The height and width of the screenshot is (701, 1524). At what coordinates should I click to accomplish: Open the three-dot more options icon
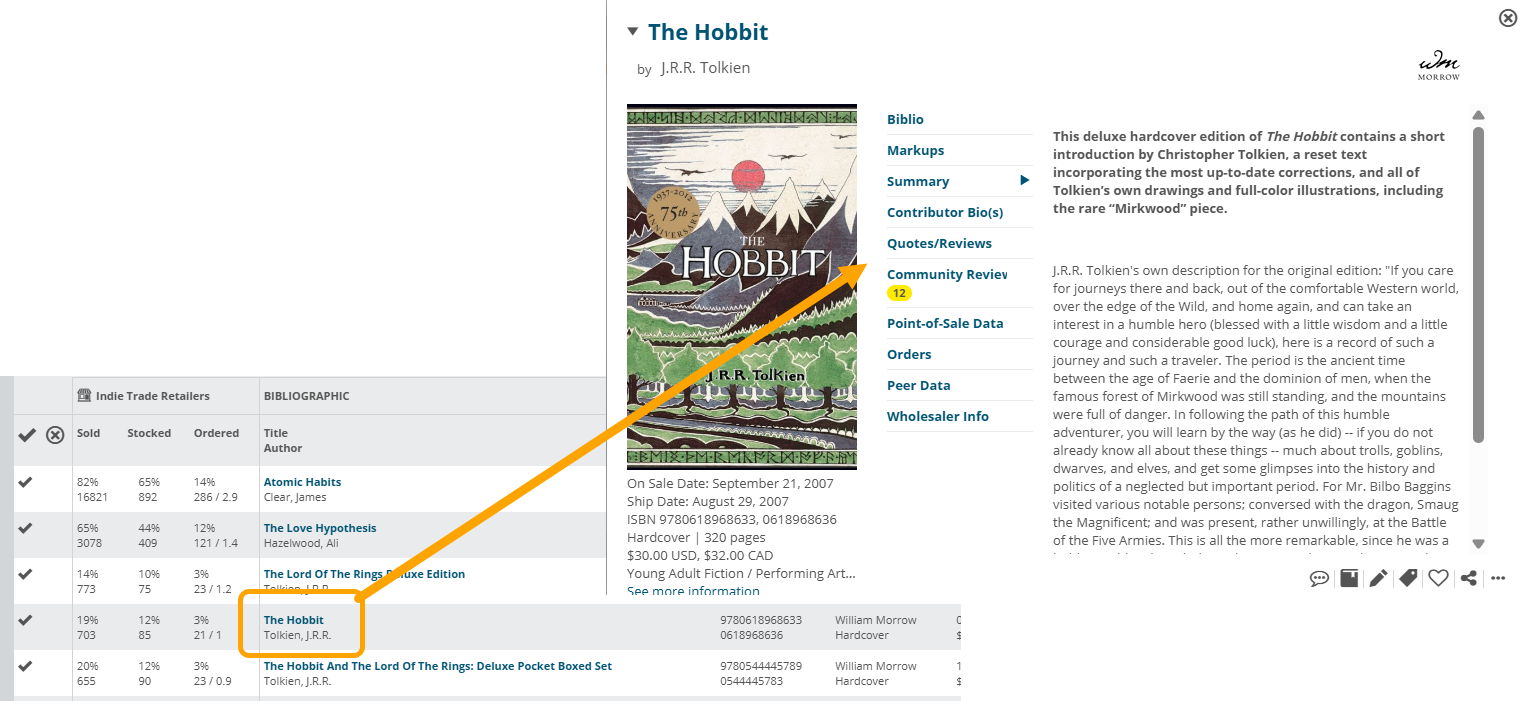tap(1497, 578)
